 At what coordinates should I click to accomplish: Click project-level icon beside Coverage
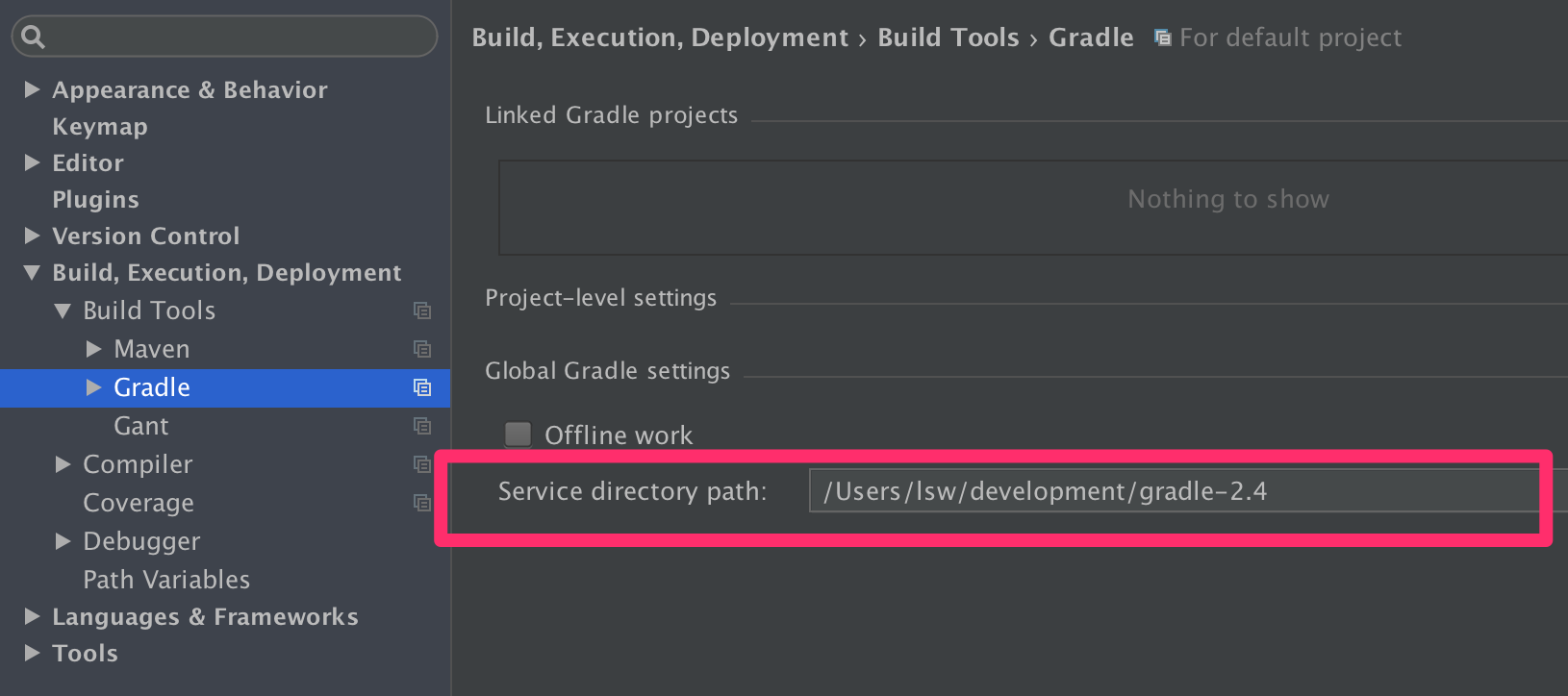point(422,503)
